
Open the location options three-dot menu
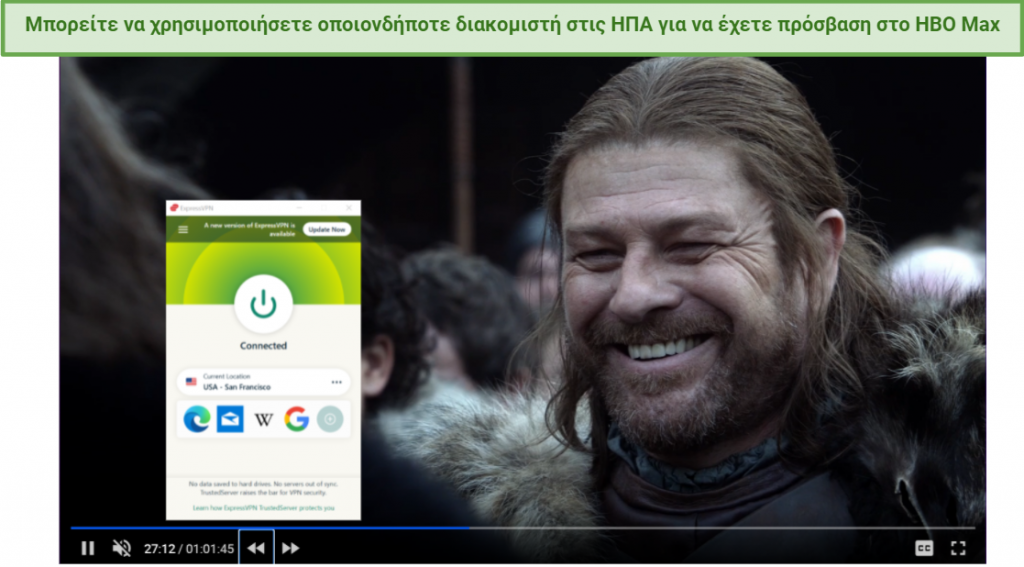coord(336,382)
